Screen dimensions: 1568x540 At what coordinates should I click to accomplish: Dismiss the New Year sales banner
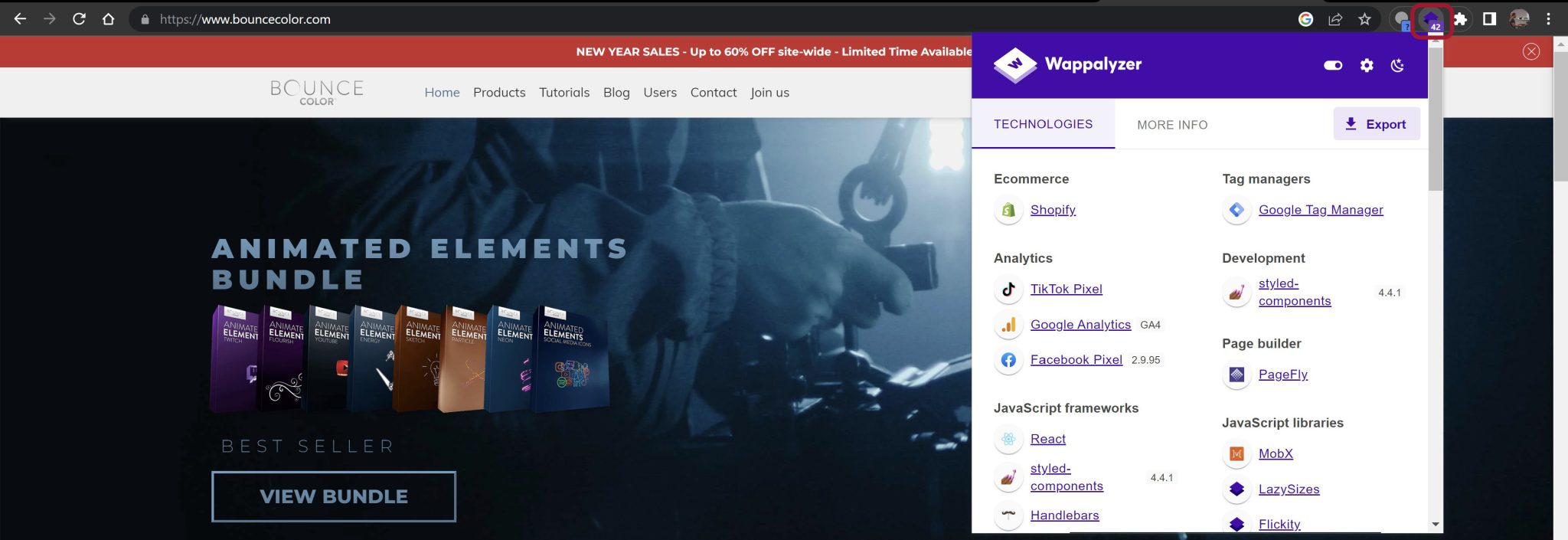coord(1531,51)
